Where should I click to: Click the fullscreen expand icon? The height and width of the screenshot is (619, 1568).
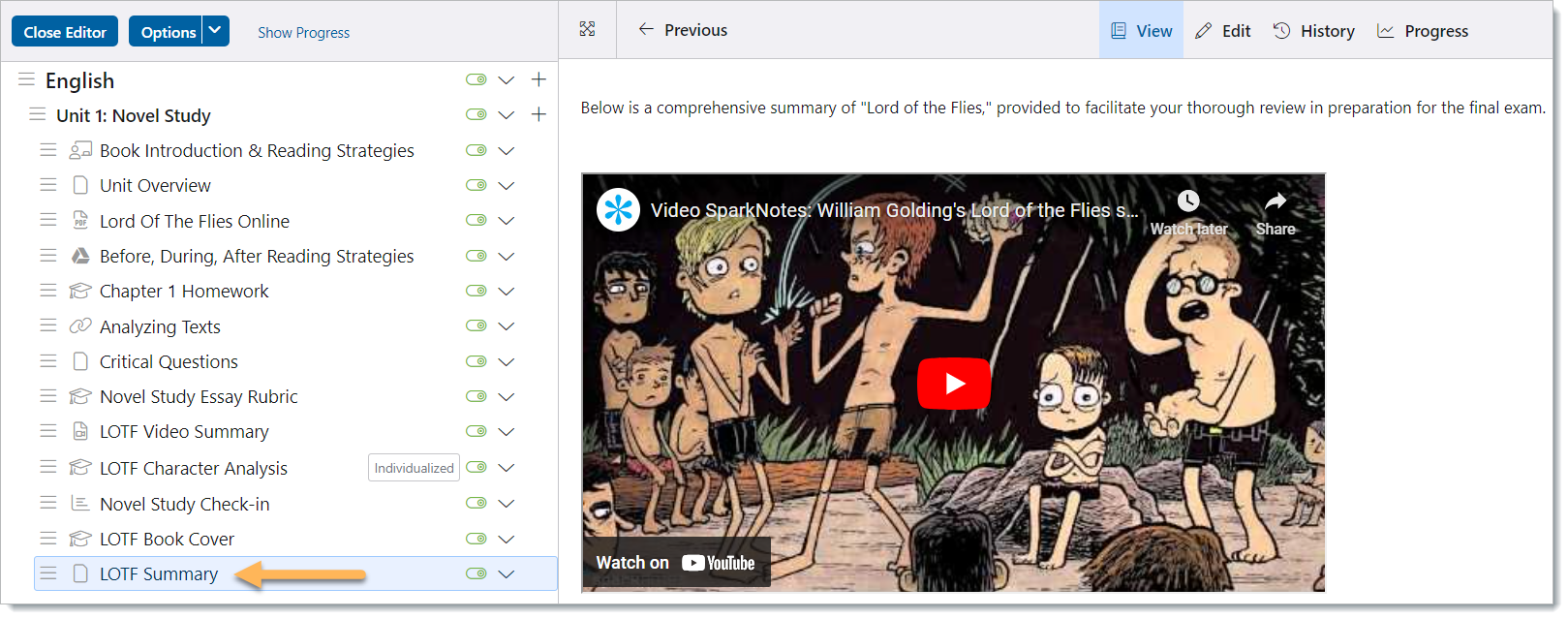tap(587, 29)
